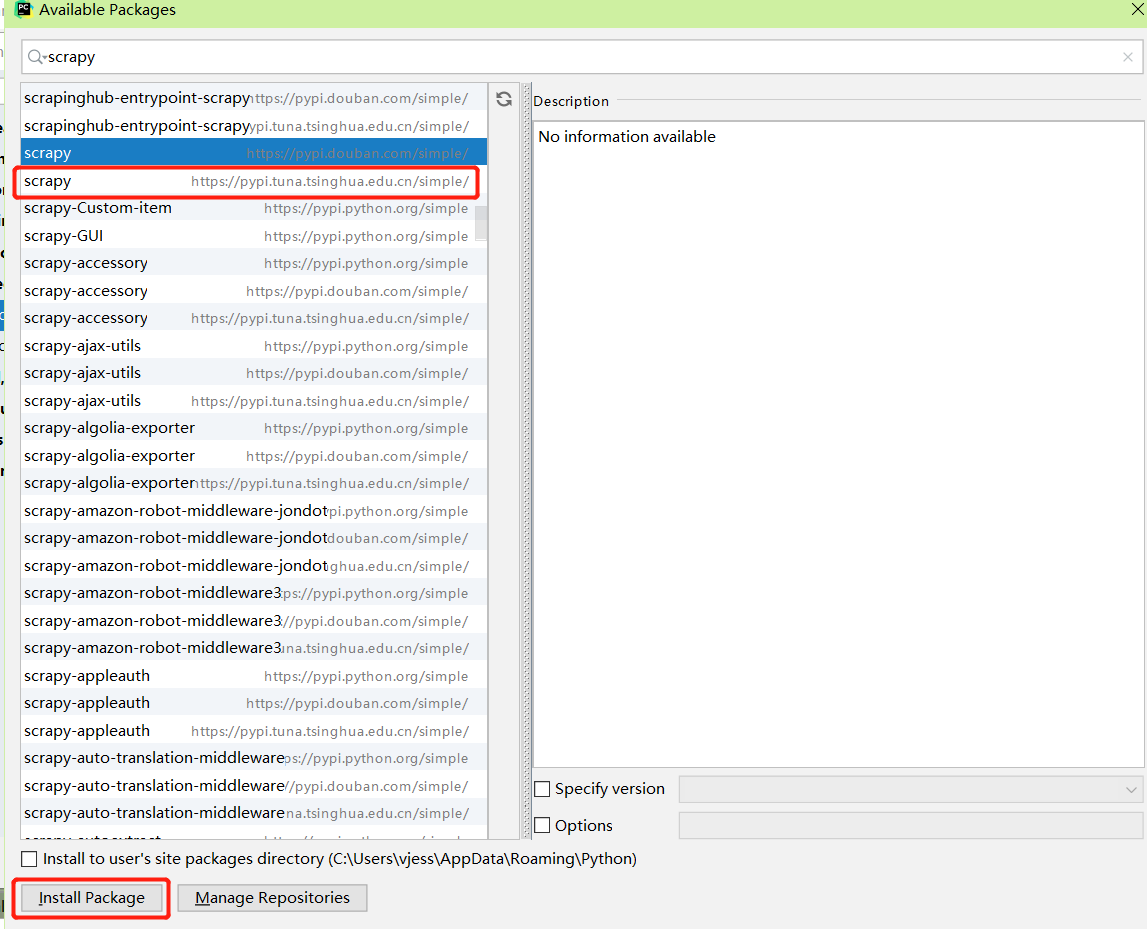This screenshot has height=929, width=1147.
Task: Click the PyCharm icon in title bar
Action: pyautogui.click(x=23, y=10)
